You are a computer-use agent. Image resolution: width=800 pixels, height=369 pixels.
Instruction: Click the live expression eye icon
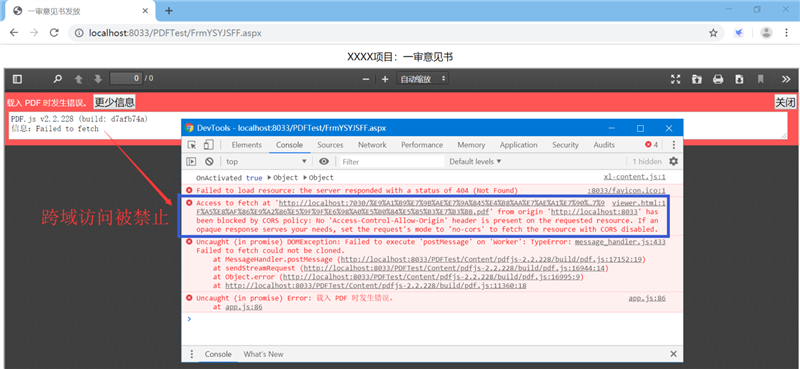[323, 161]
